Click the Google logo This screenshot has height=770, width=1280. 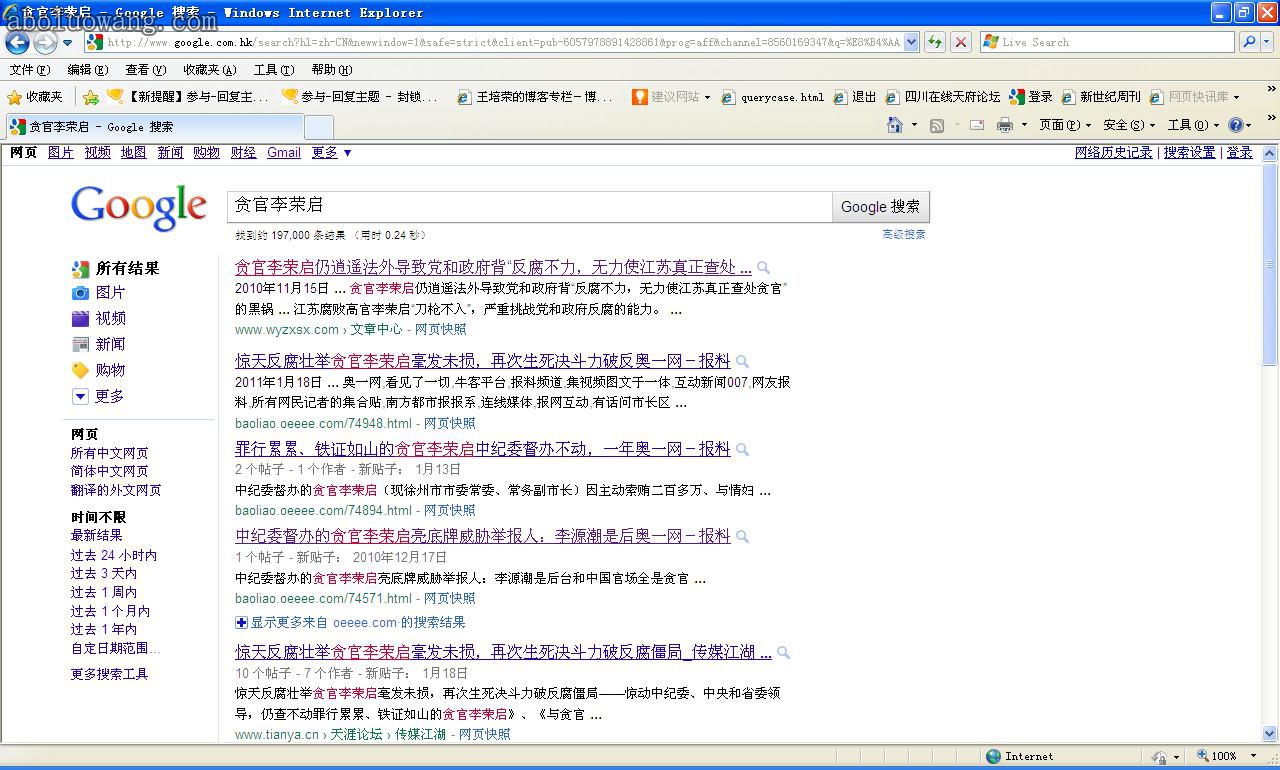coord(139,207)
